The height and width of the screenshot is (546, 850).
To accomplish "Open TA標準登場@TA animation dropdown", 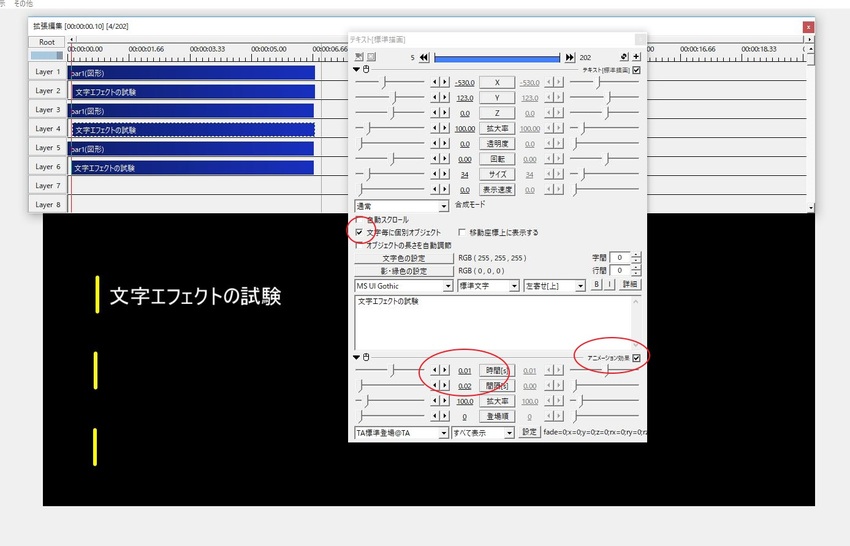I will click(x=402, y=433).
